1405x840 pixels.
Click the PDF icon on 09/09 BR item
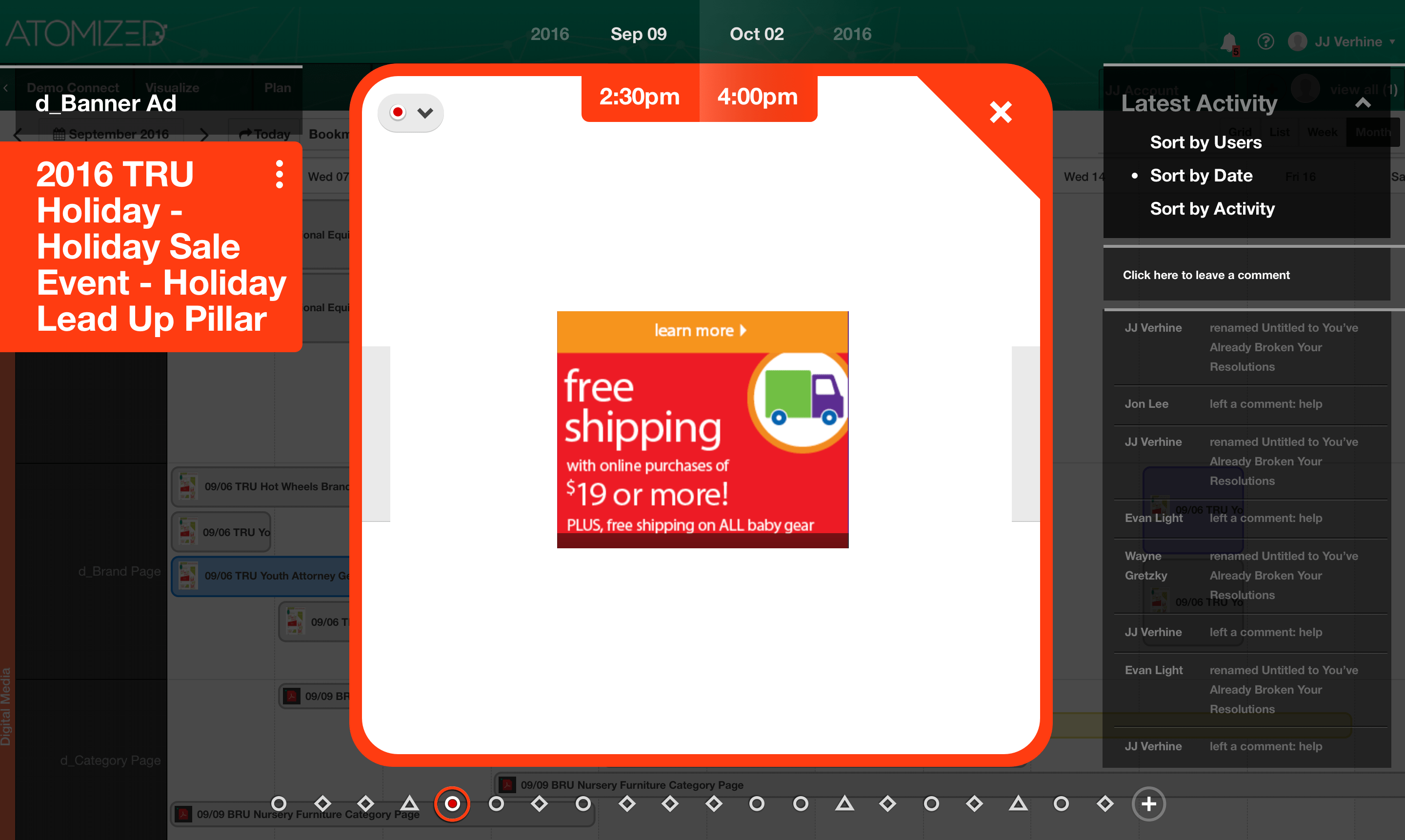click(292, 696)
